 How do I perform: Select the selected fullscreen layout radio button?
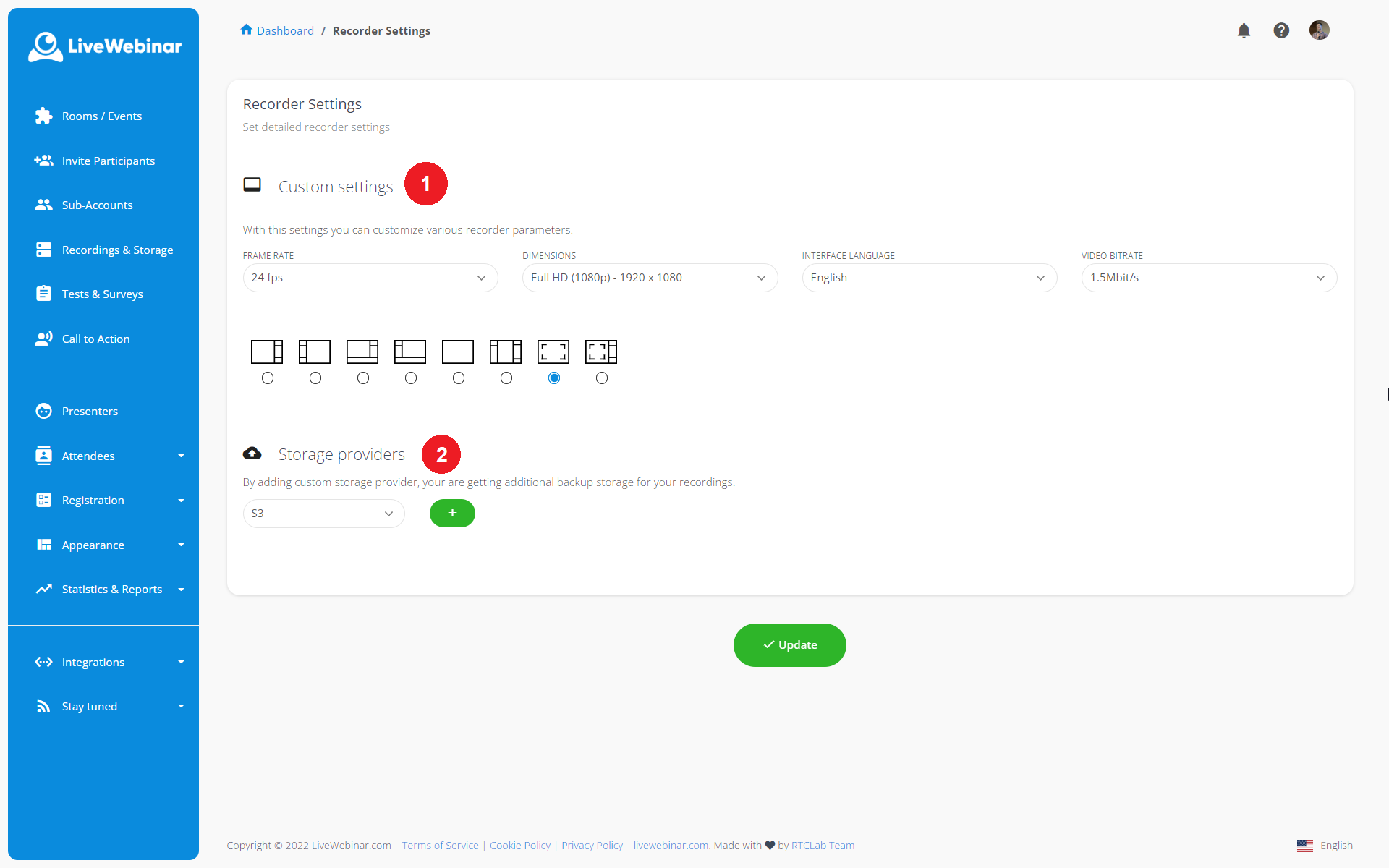tap(554, 378)
